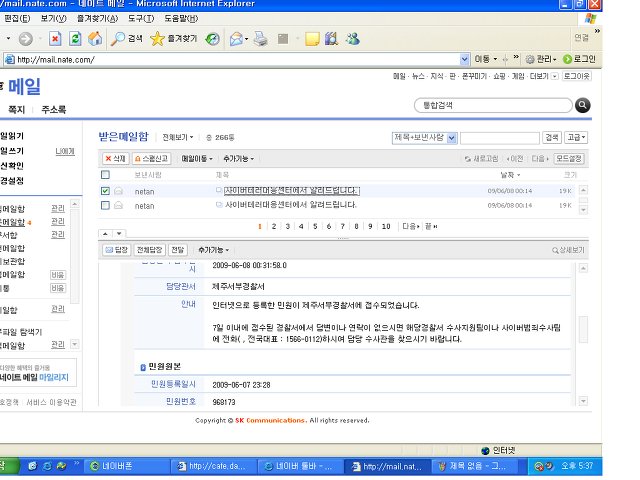Viewport: 640px width, 480px height.
Task: Open the History clock icon
Action: point(212,39)
